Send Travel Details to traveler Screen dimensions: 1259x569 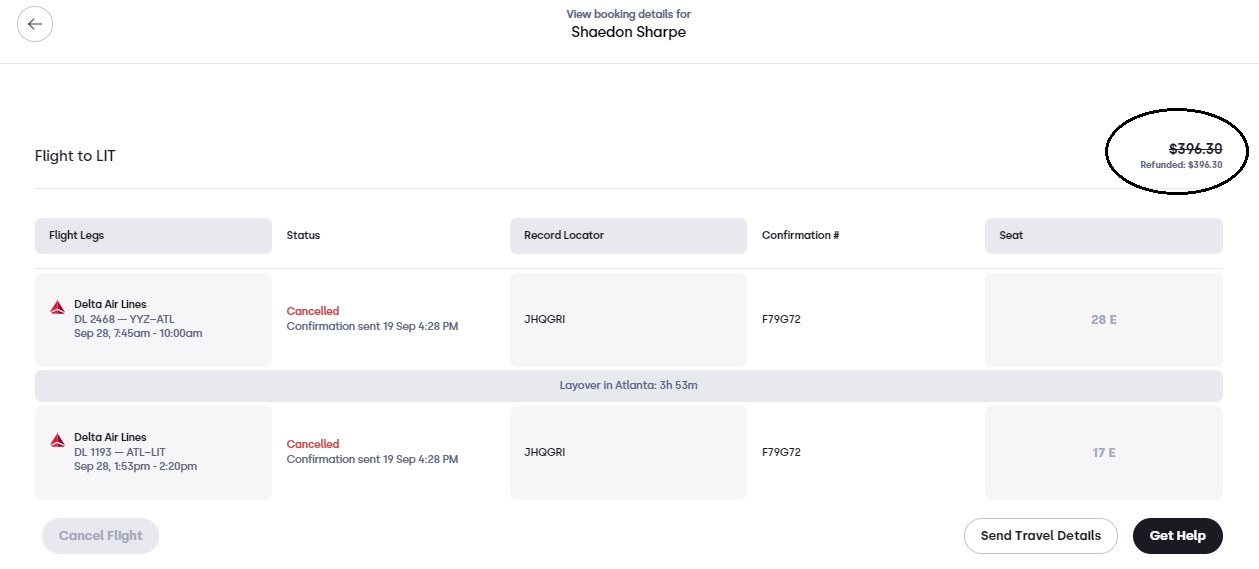(1040, 536)
